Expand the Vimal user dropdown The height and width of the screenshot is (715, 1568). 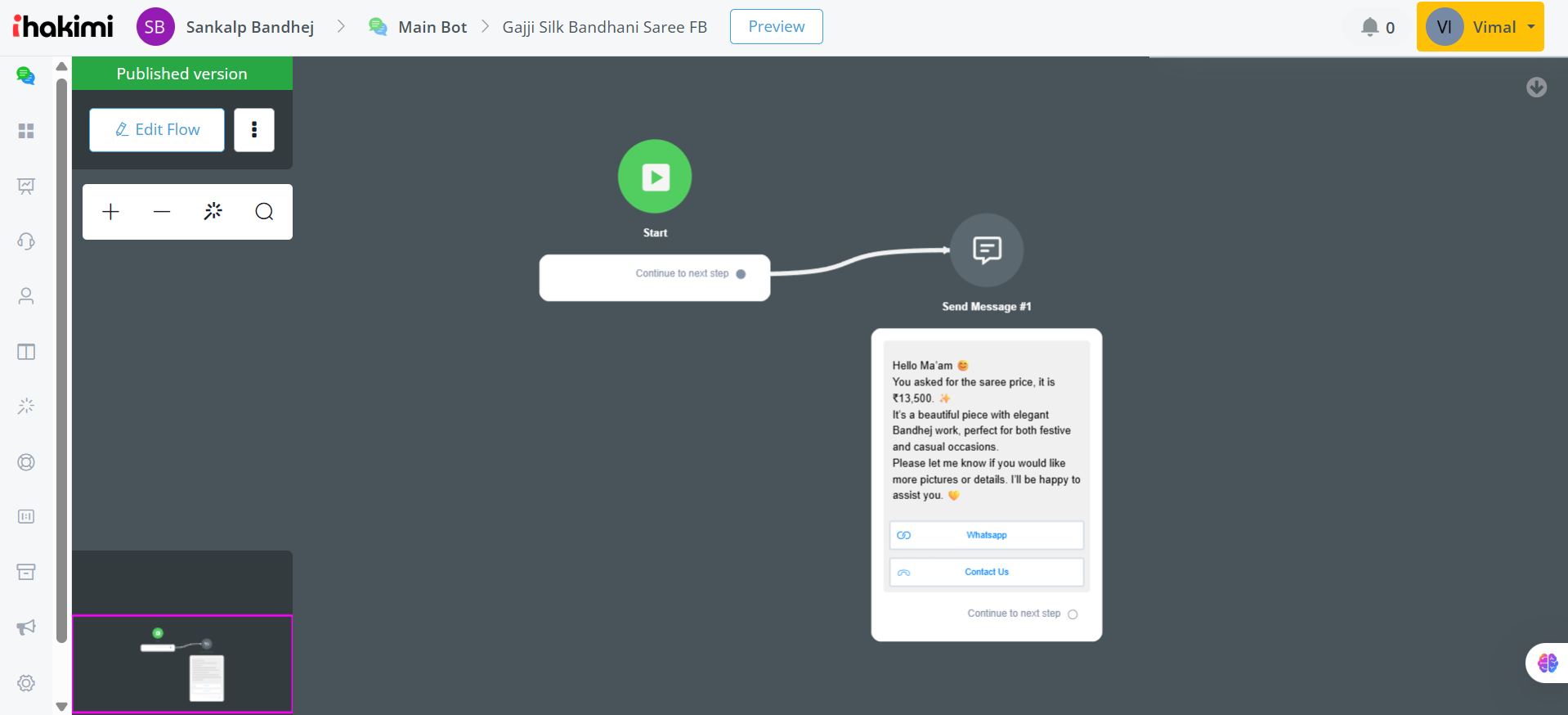tap(1481, 27)
